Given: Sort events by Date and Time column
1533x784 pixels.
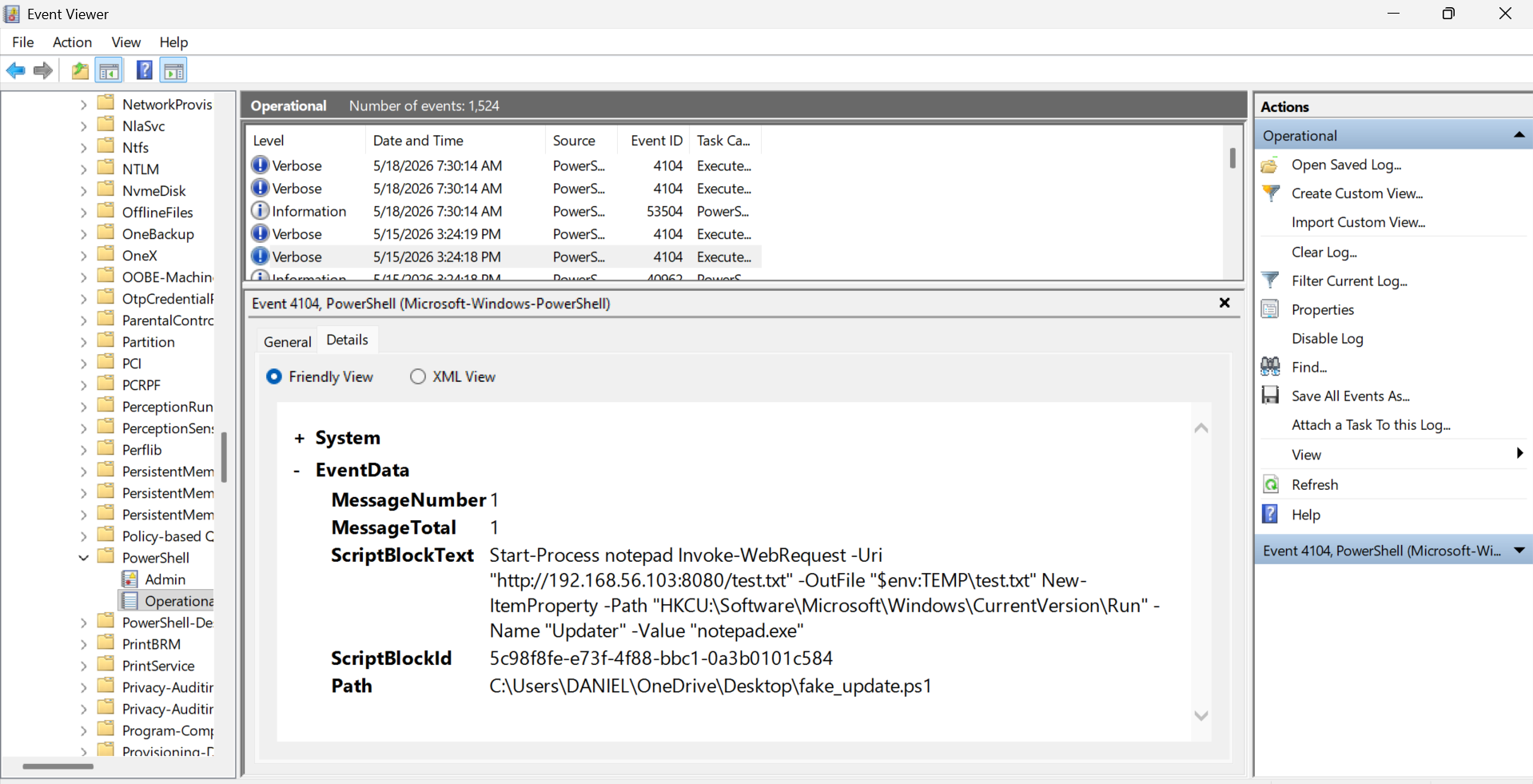Looking at the screenshot, I should [x=456, y=141].
